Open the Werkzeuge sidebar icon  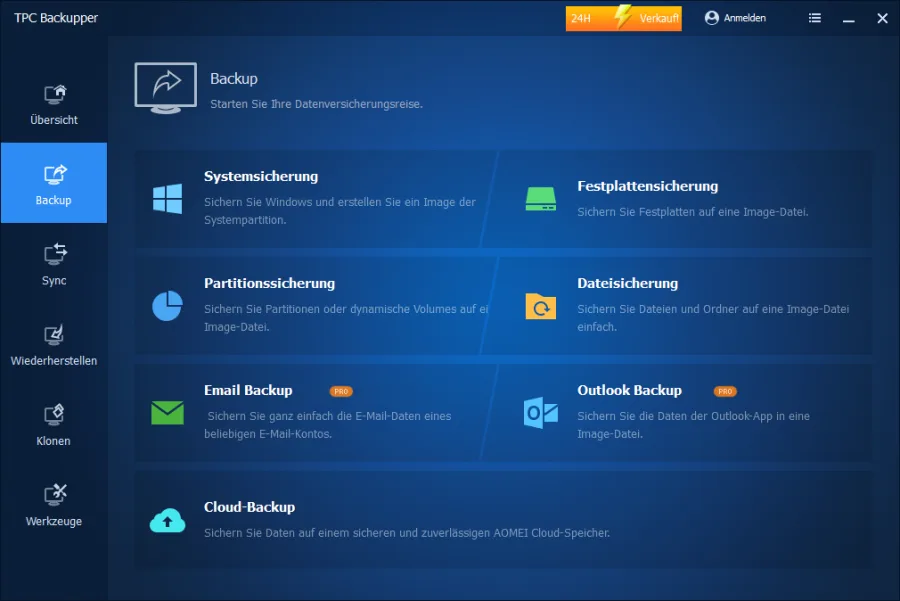55,495
